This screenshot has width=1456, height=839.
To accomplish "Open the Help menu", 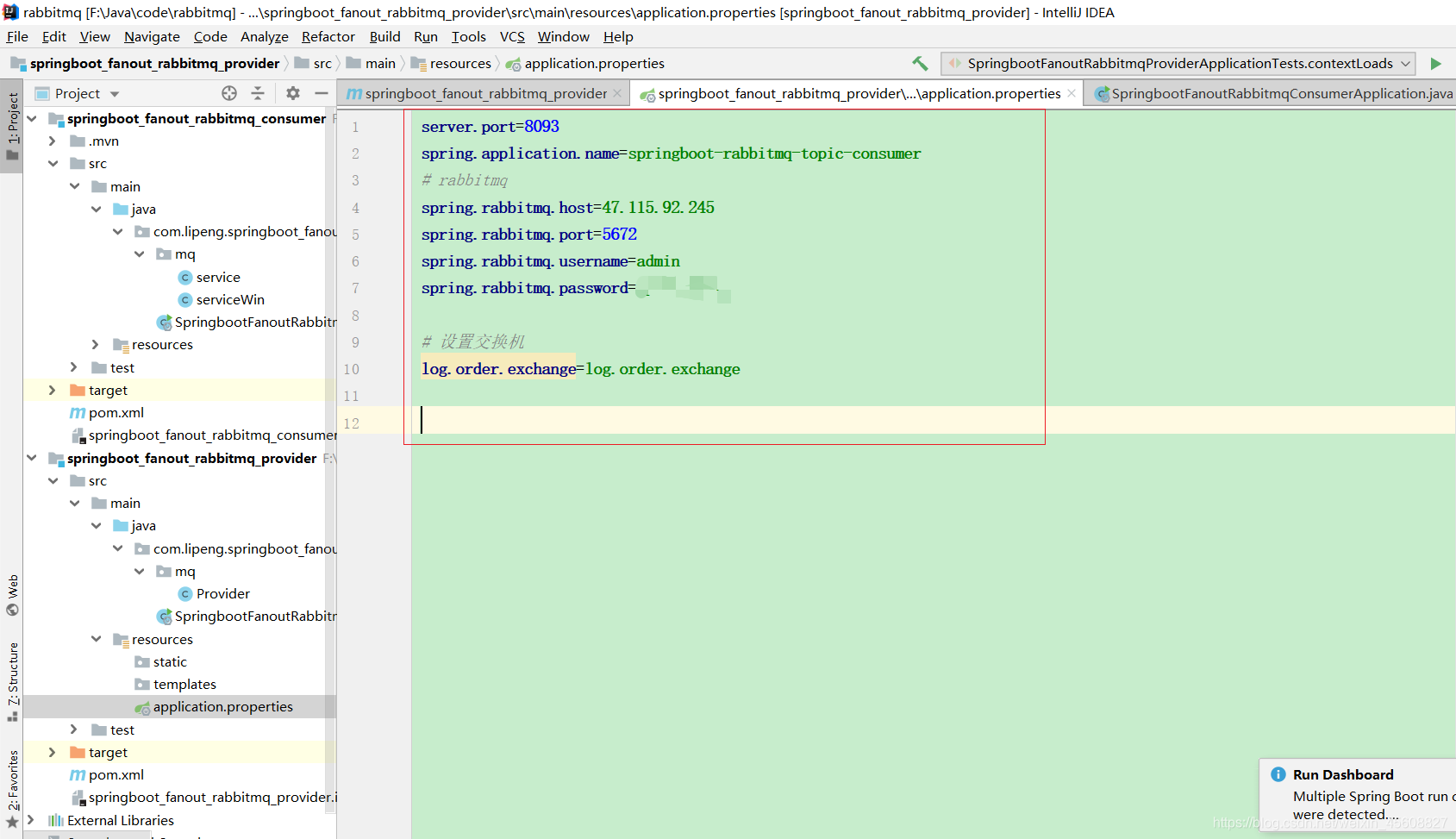I will tap(618, 36).
